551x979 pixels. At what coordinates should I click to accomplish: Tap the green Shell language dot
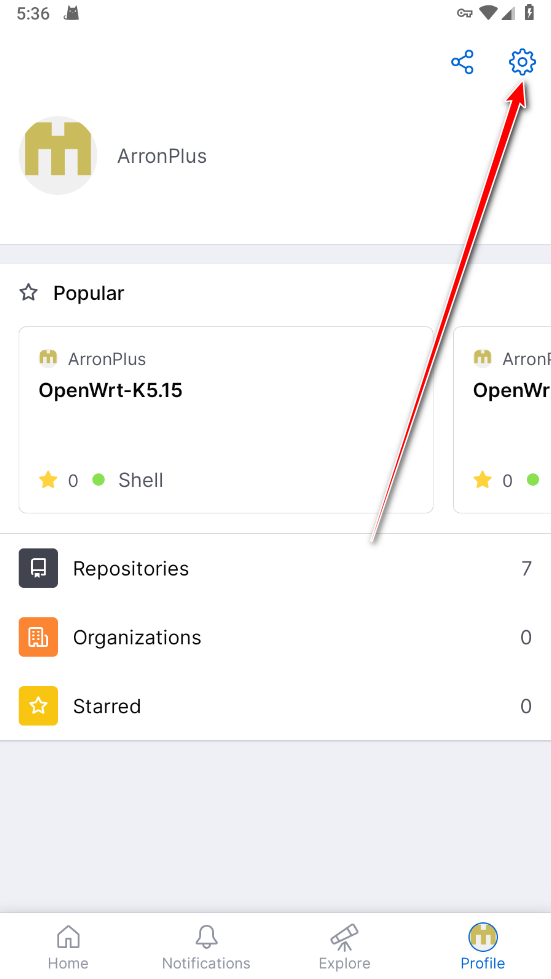[x=99, y=480]
